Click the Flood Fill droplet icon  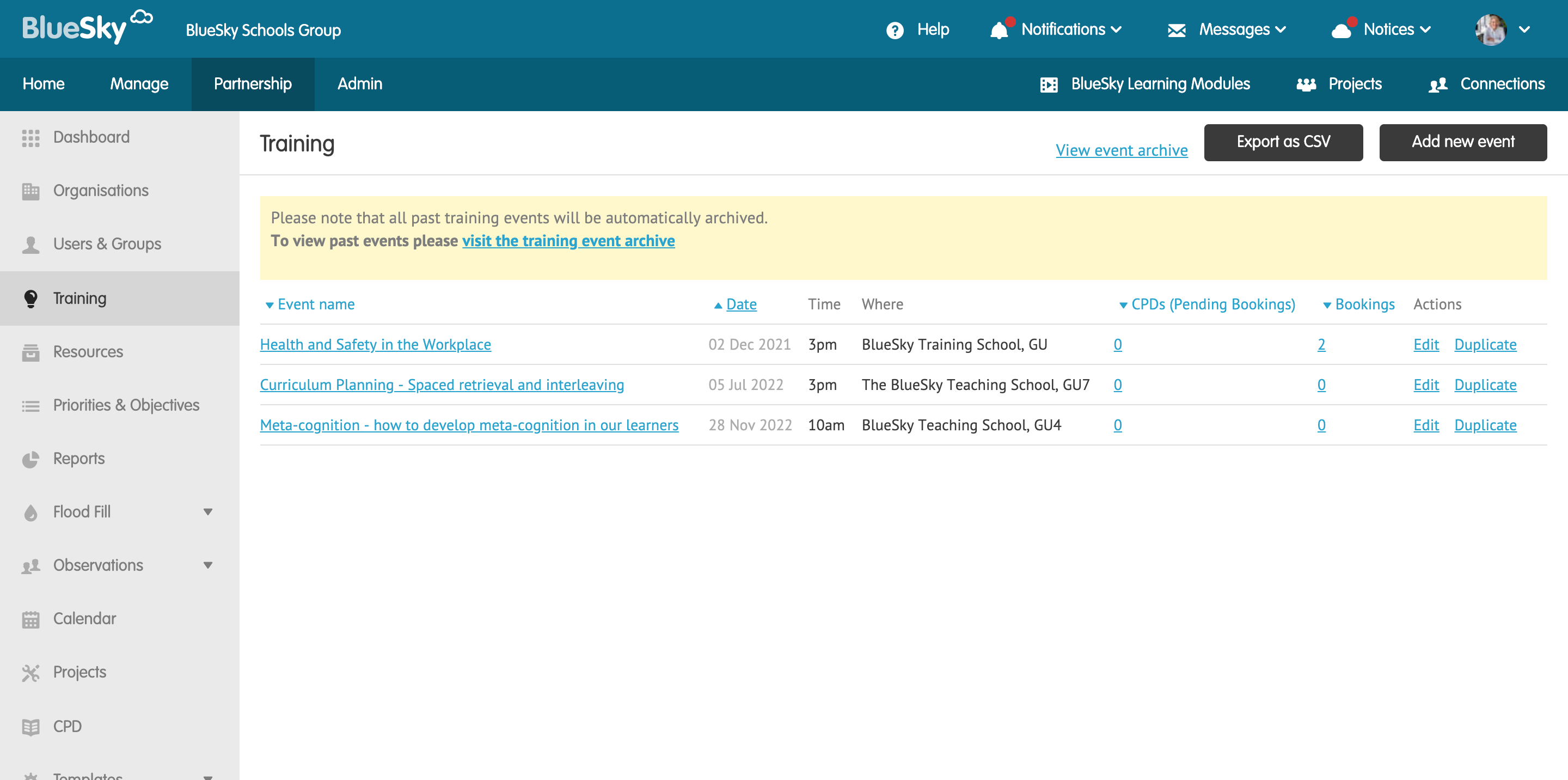pyautogui.click(x=30, y=513)
